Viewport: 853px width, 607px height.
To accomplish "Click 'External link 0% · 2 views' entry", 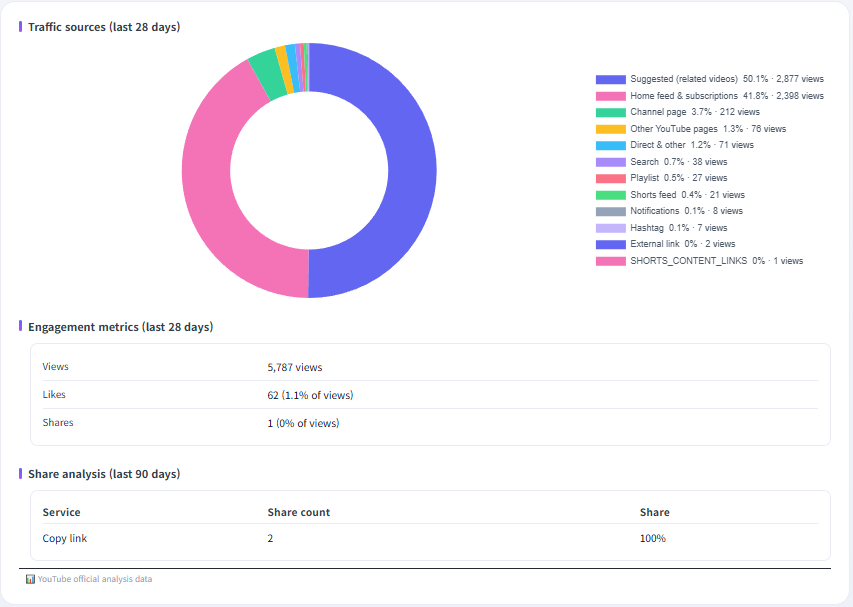I will coord(683,244).
